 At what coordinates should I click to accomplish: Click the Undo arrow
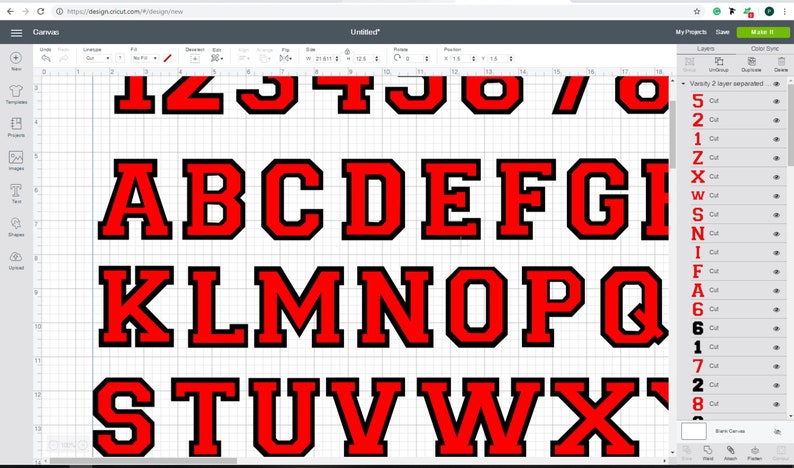pos(46,58)
